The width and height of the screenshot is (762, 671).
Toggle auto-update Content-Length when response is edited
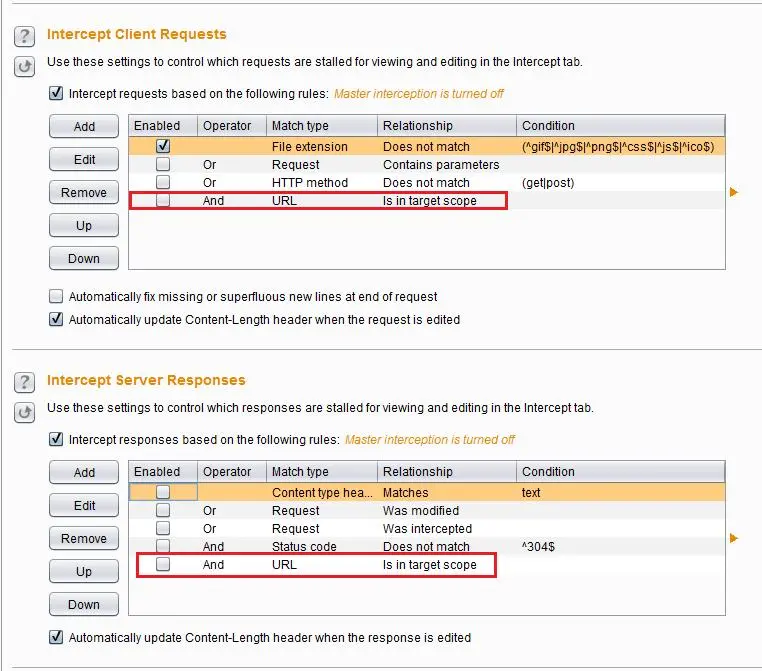click(56, 637)
